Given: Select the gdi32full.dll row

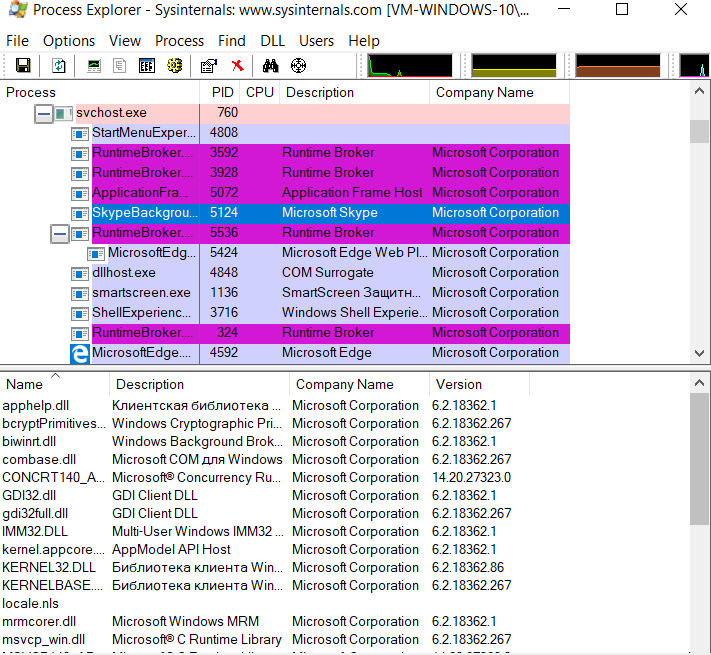Looking at the screenshot, I should click(264, 514).
